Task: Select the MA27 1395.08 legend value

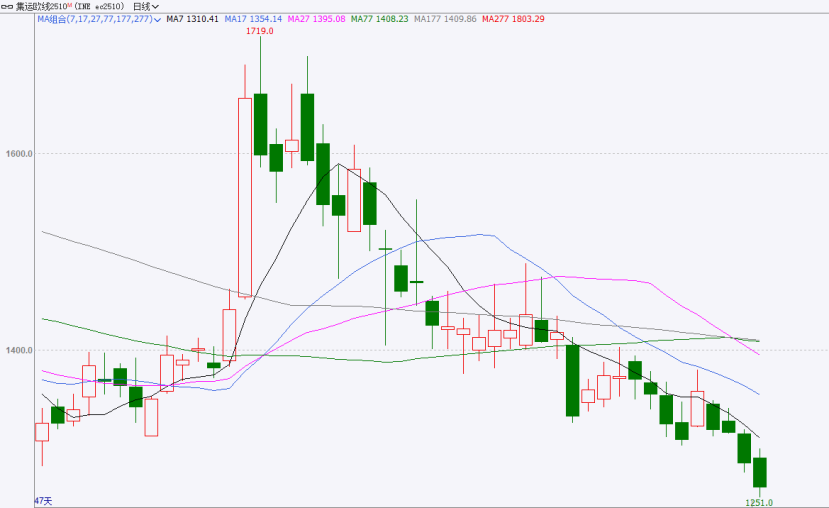Action: coord(316,19)
